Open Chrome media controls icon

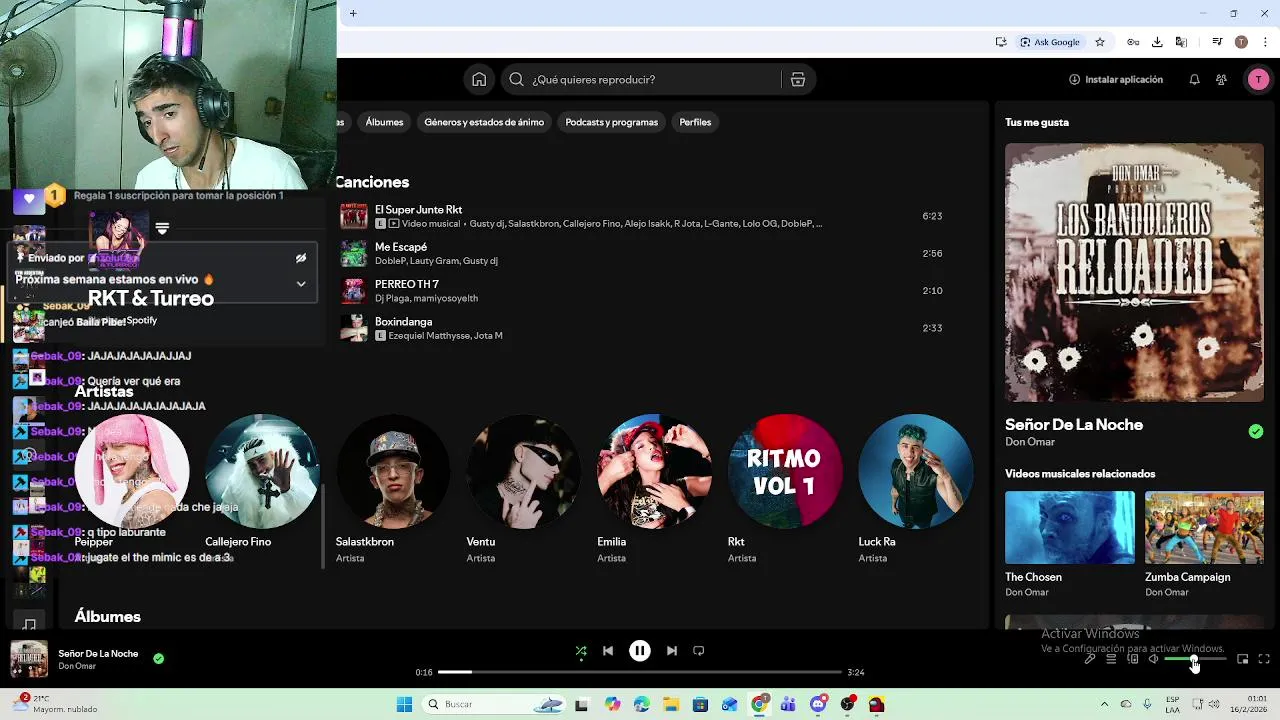tap(1217, 42)
